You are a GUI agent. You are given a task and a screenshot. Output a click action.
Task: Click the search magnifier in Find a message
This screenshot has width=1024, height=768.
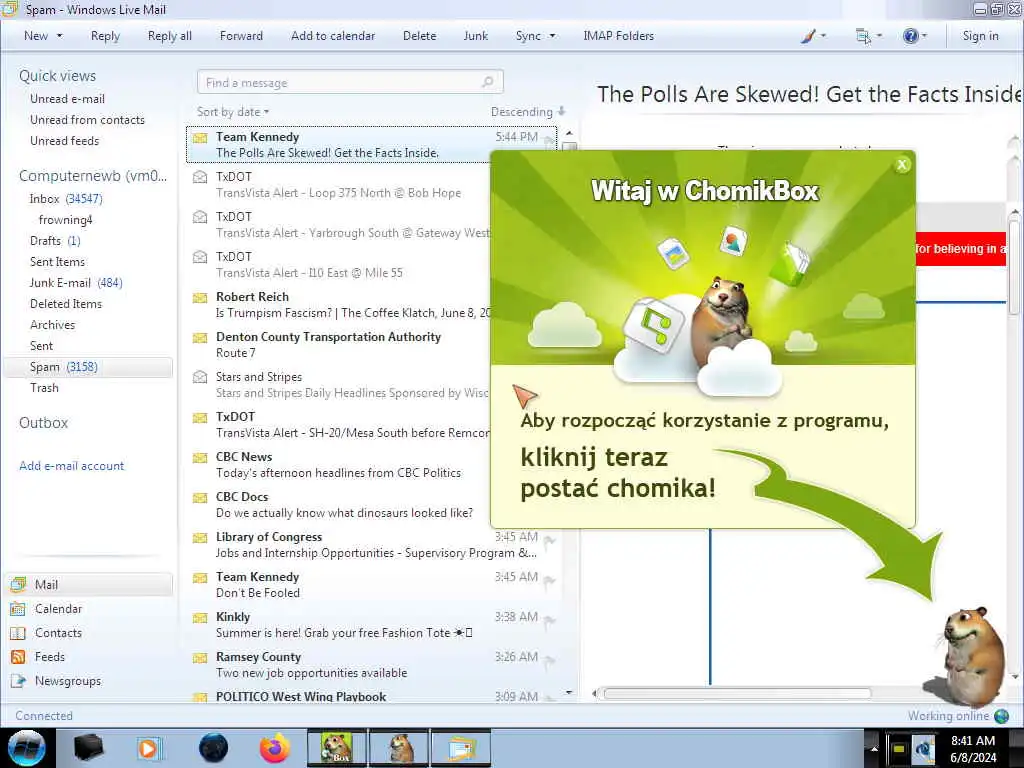[x=487, y=82]
